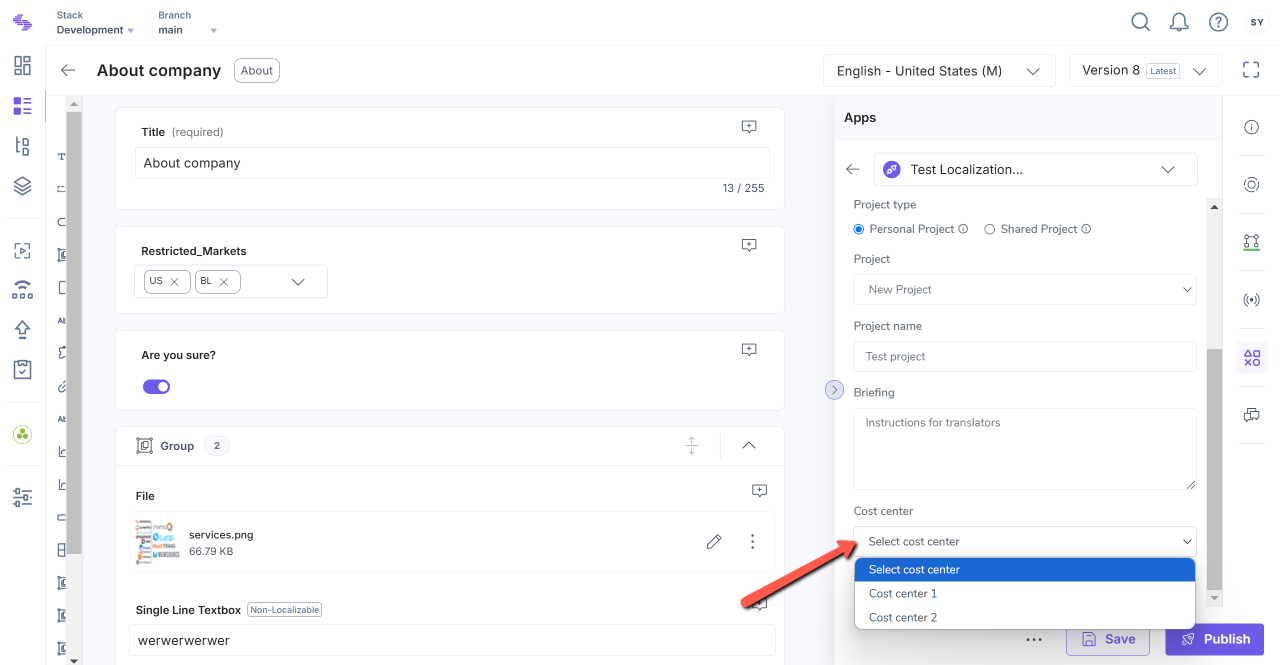The image size is (1280, 665).
Task: Collapse the Apps side panel arrow
Action: 835,390
